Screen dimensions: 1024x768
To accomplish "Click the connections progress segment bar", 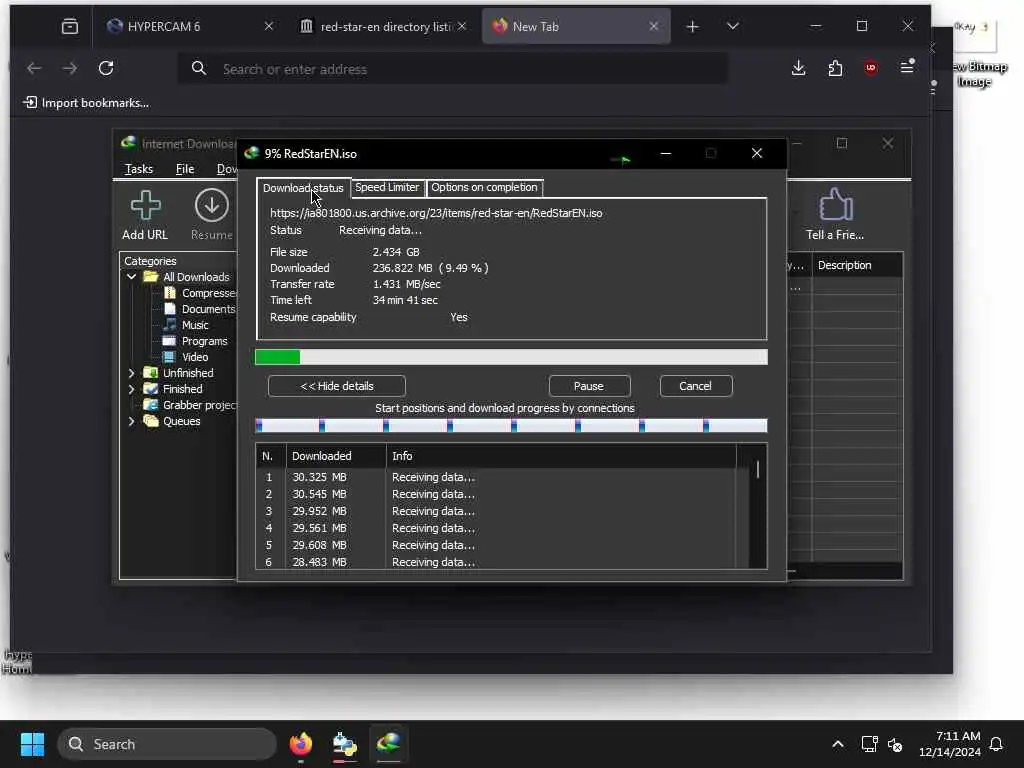I will click(511, 426).
